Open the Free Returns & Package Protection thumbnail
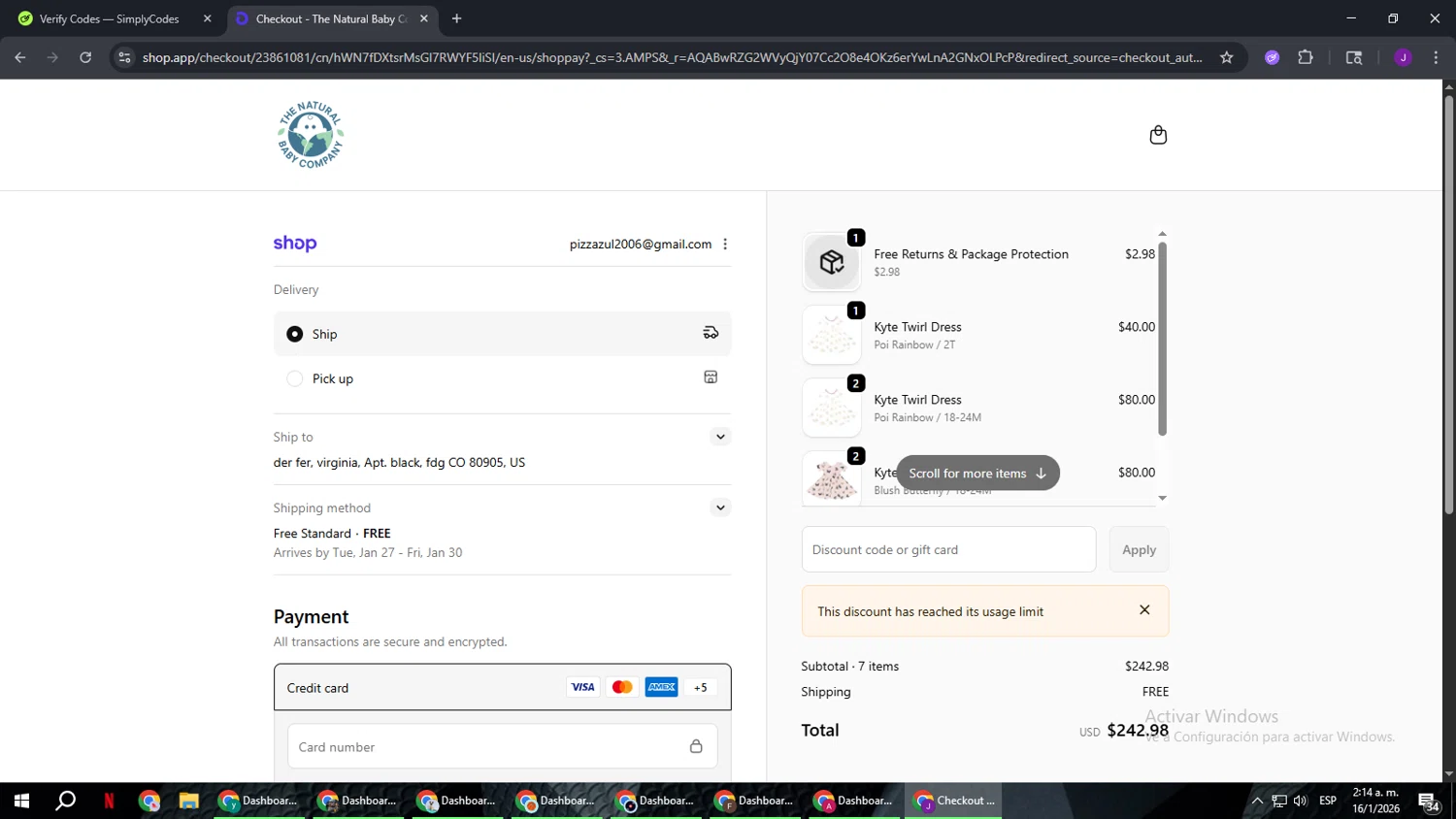Viewport: 1456px width, 819px height. pyautogui.click(x=832, y=262)
